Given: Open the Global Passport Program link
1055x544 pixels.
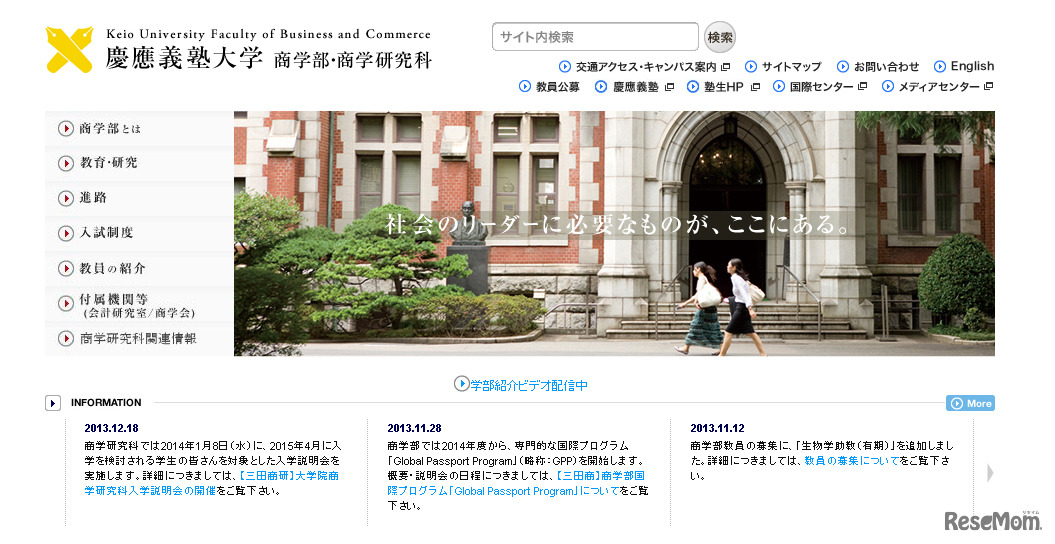Looking at the screenshot, I should pos(516,483).
